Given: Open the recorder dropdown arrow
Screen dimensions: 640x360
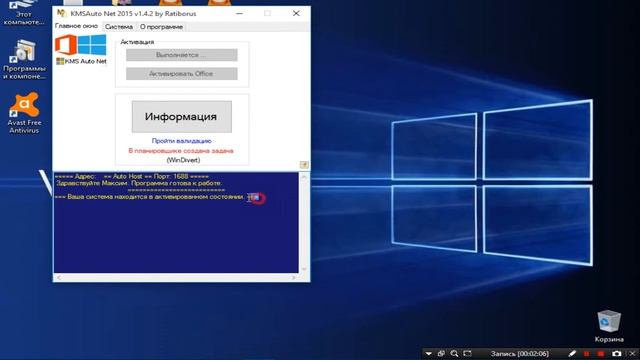Looking at the screenshot, I should tap(428, 353).
